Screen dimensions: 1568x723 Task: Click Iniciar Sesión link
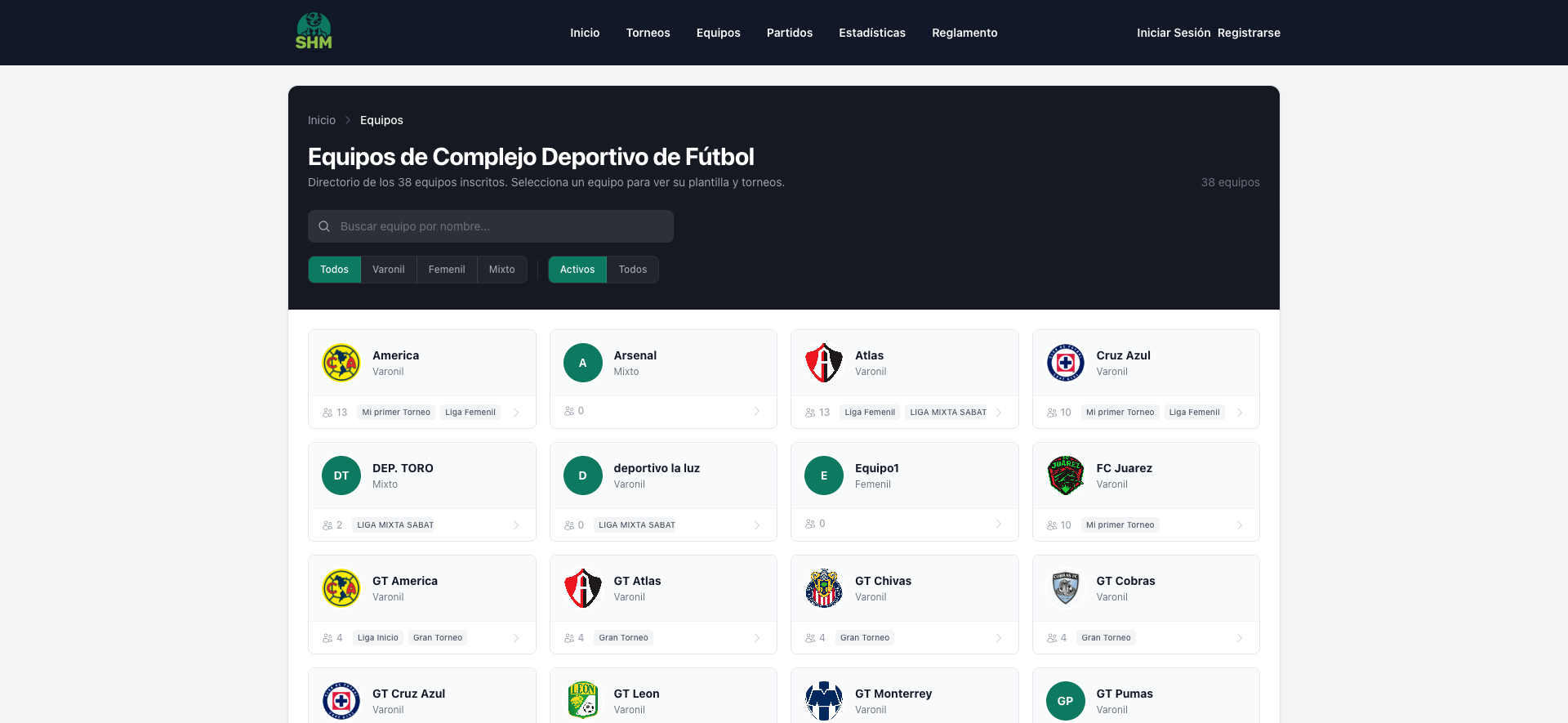pos(1174,33)
